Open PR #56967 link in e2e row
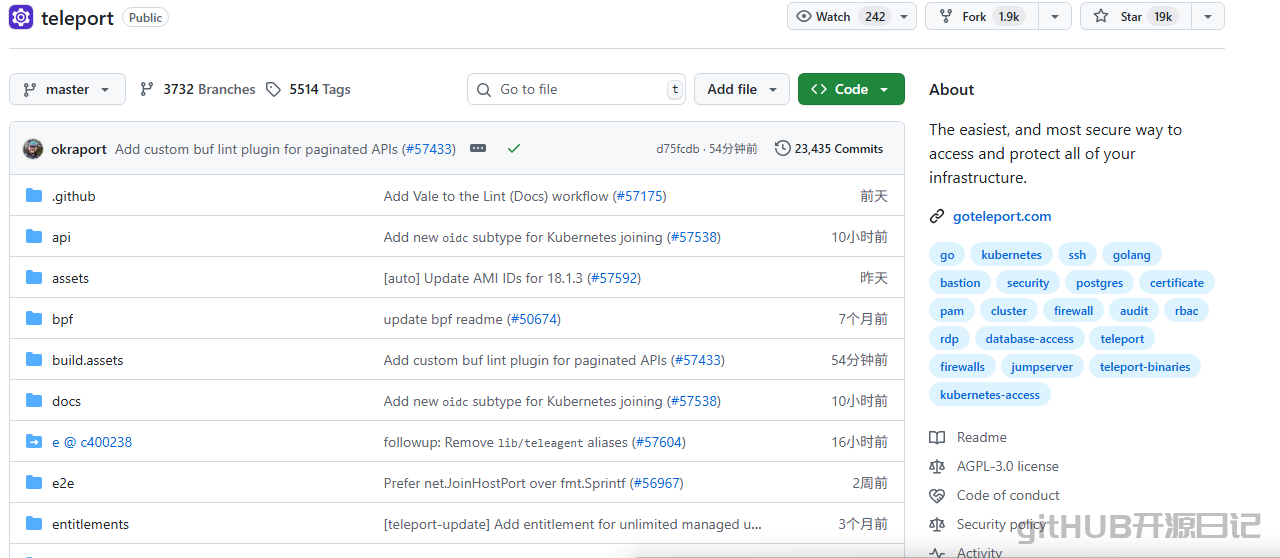 point(657,483)
